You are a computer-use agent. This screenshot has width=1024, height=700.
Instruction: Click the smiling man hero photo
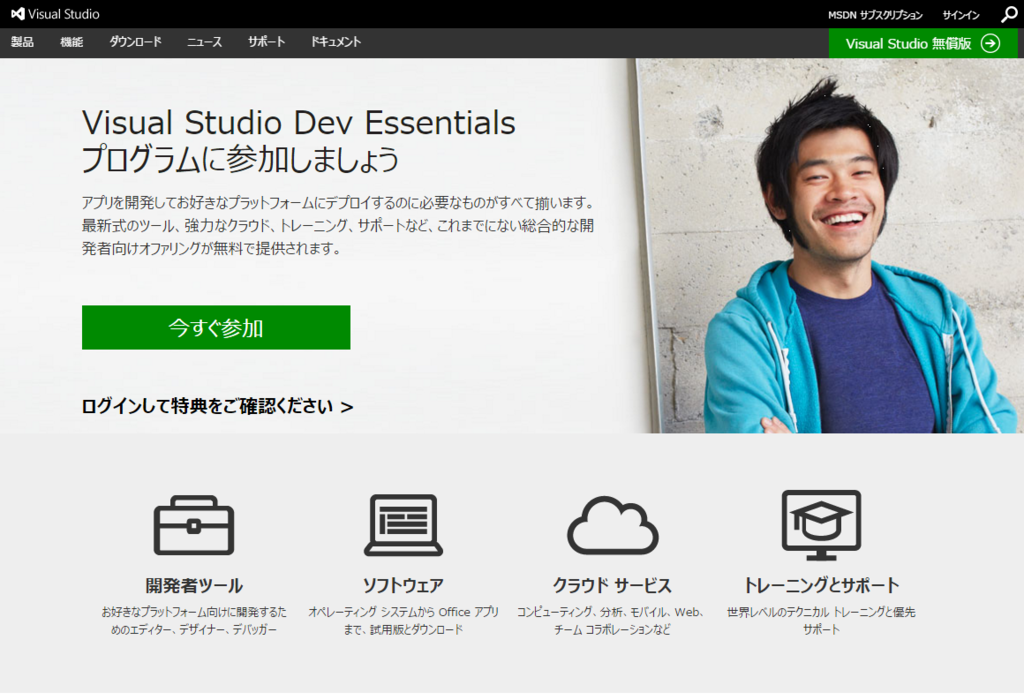tap(829, 246)
